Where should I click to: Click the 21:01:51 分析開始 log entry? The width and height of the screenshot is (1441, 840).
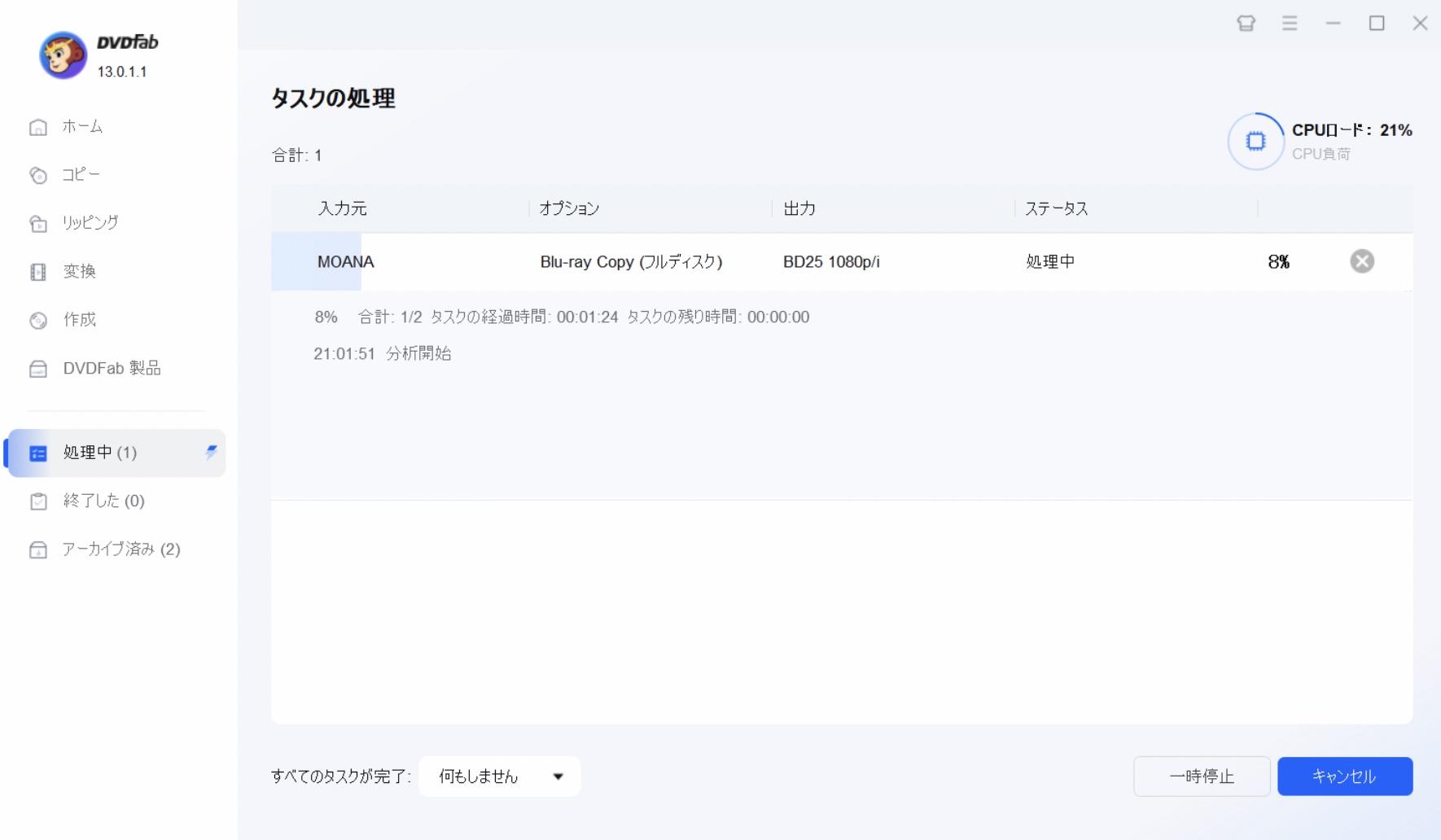coord(383,353)
